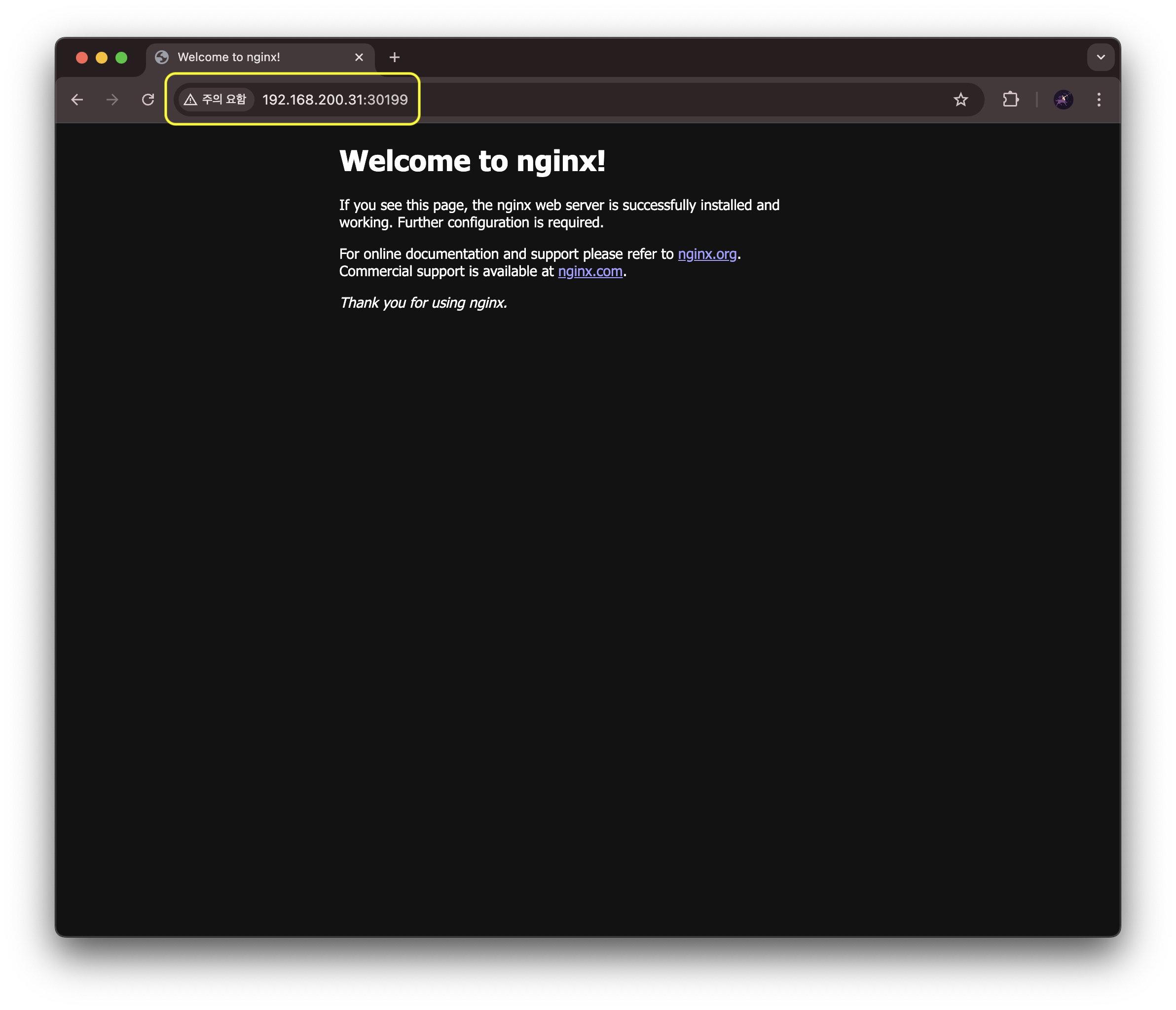Viewport: 1176px width, 1010px height.
Task: Open a new tab with plus button
Action: (395, 57)
